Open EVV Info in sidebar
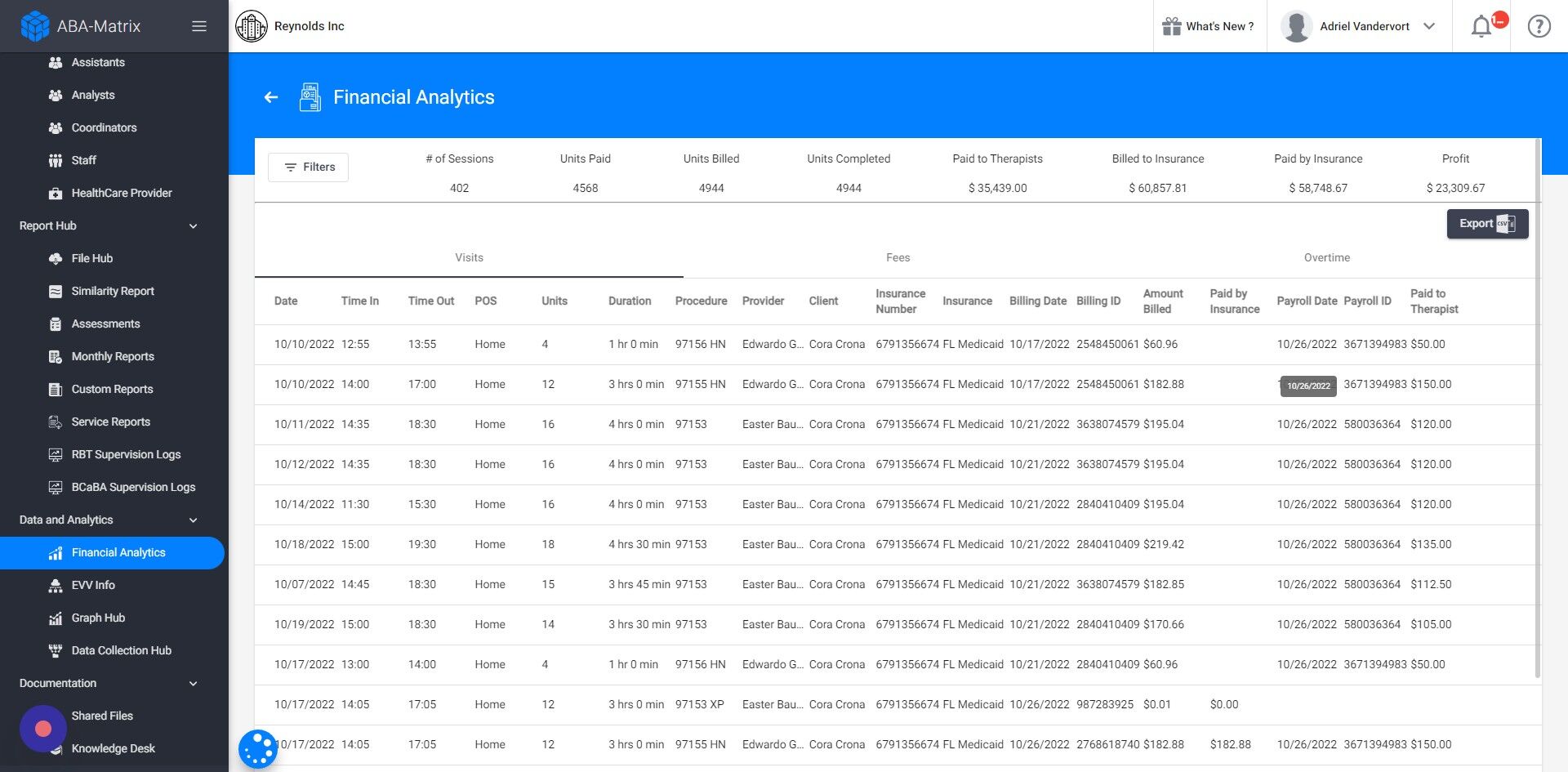Viewport: 1568px width, 772px height. (92, 585)
